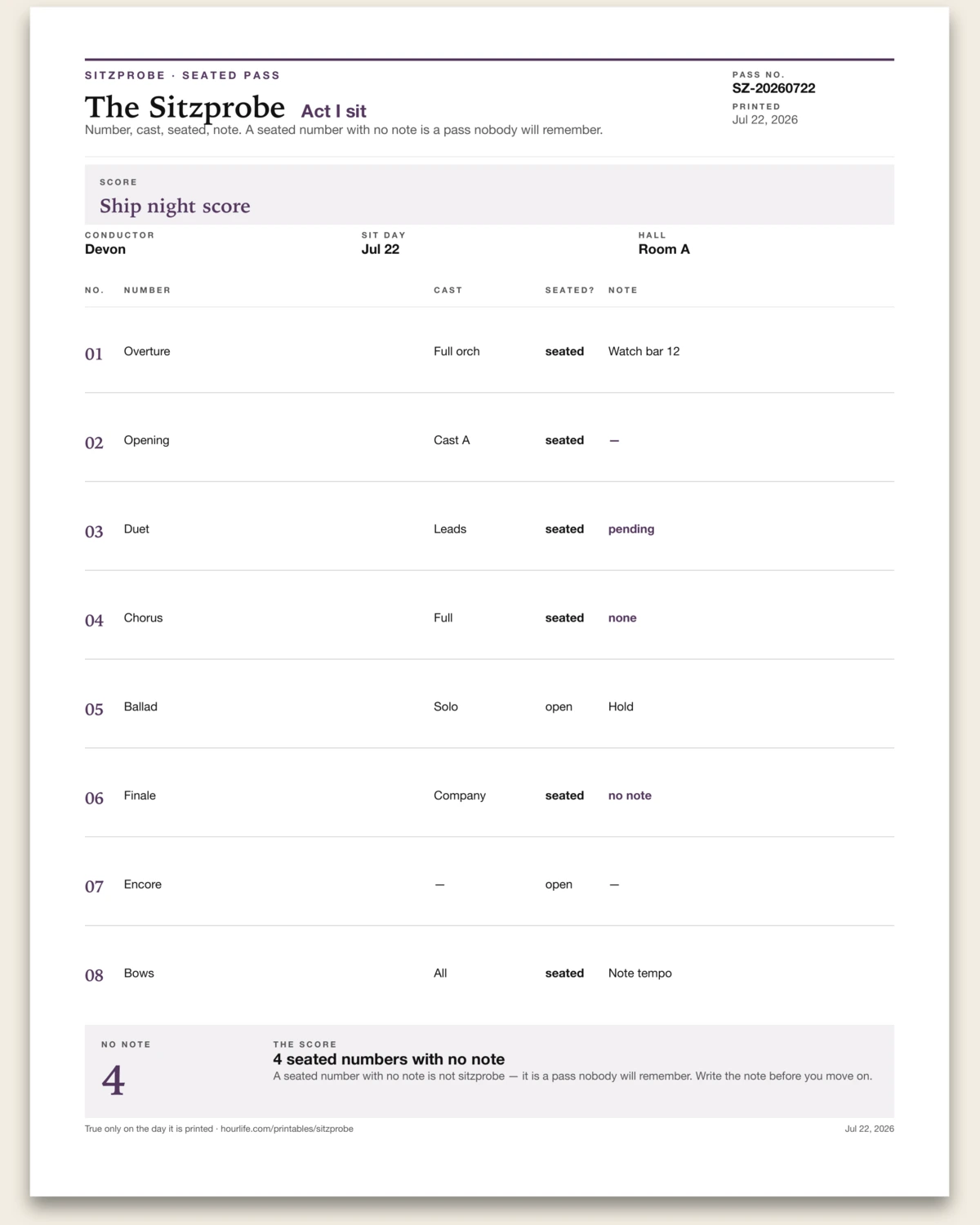Click the open status of Encore
The width and height of the screenshot is (980, 1225).
coord(559,884)
